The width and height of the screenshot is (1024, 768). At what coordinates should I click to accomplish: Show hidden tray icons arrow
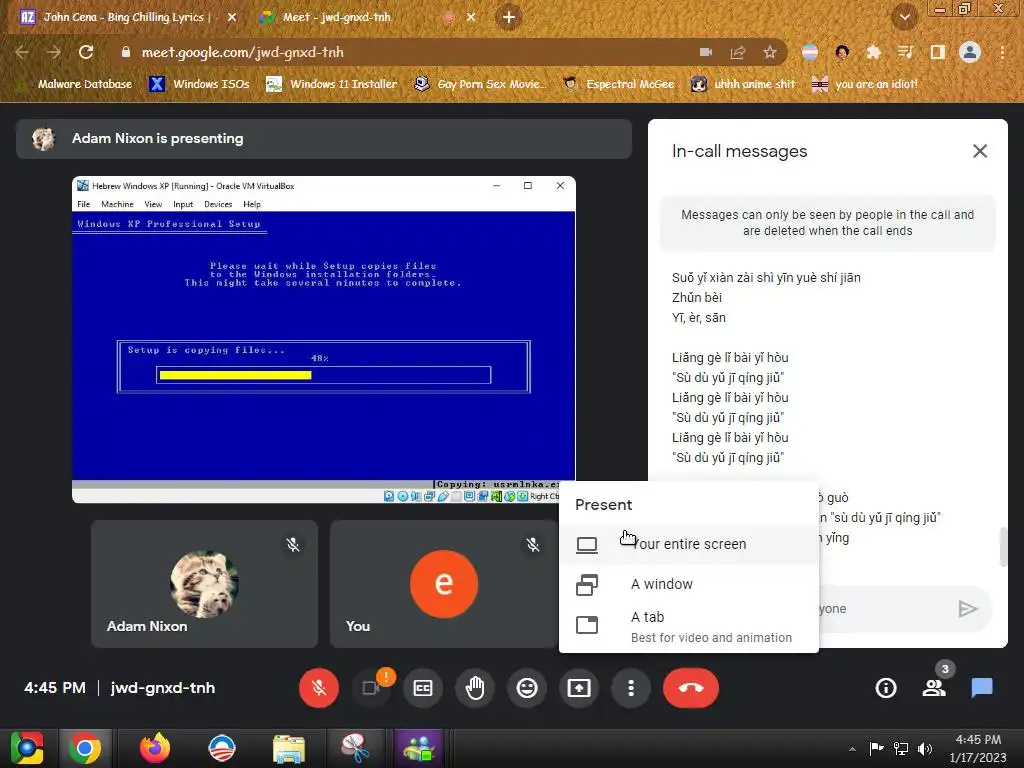point(852,749)
